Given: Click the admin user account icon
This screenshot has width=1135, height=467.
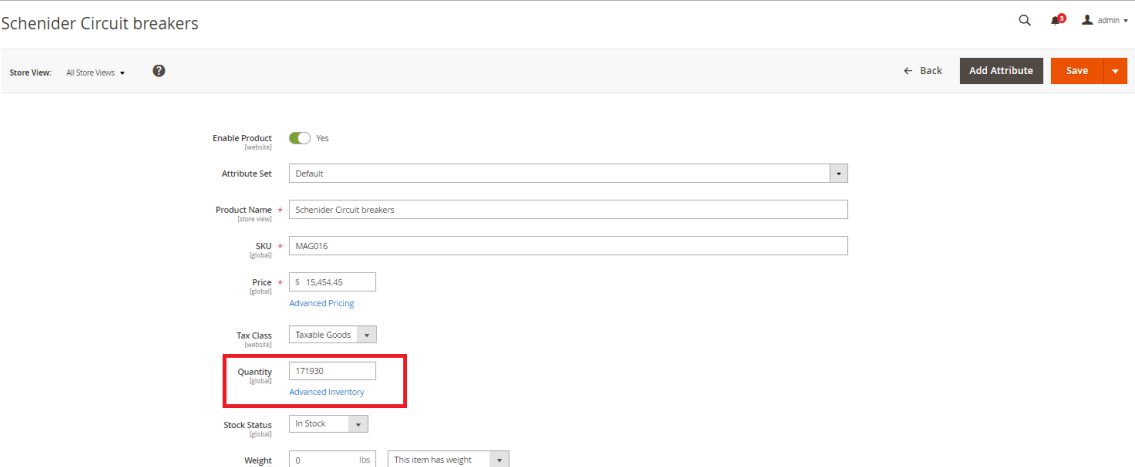Looking at the screenshot, I should tap(1087, 20).
